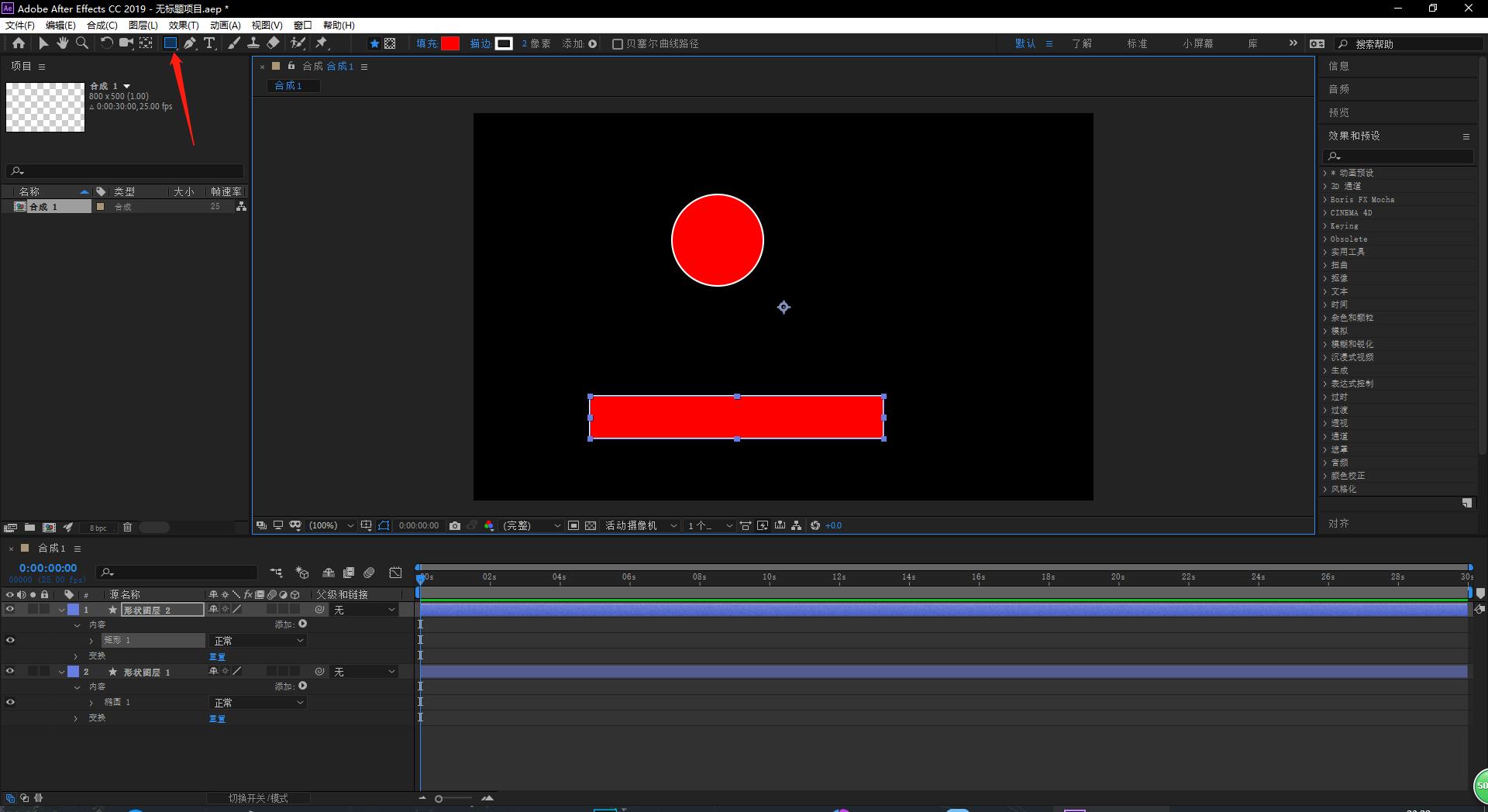Viewport: 1488px width, 812px height.
Task: Click the new folder icon in project panel
Action: [29, 528]
